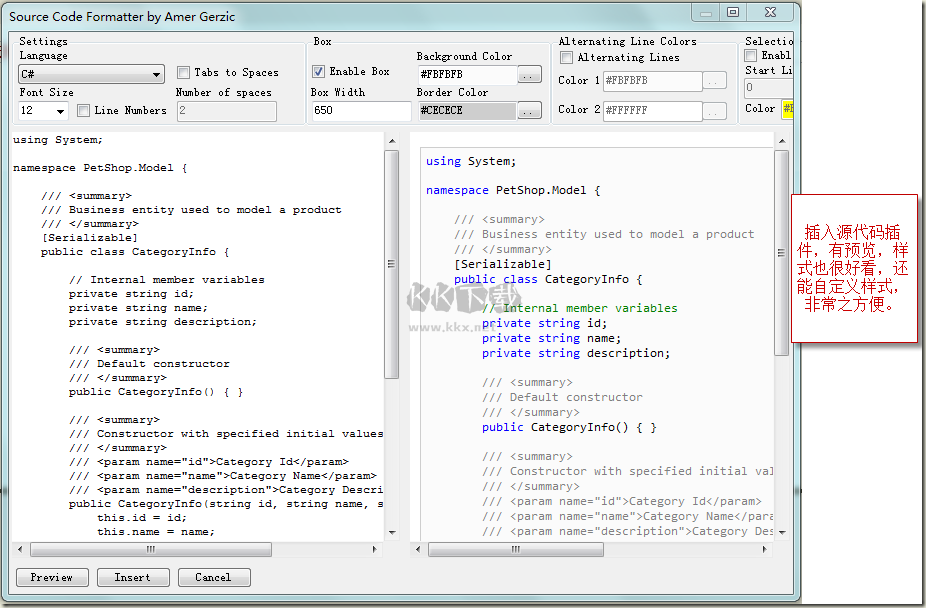Viewport: 926px width, 608px height.
Task: Open the Language C# dropdown
Action: [91, 74]
